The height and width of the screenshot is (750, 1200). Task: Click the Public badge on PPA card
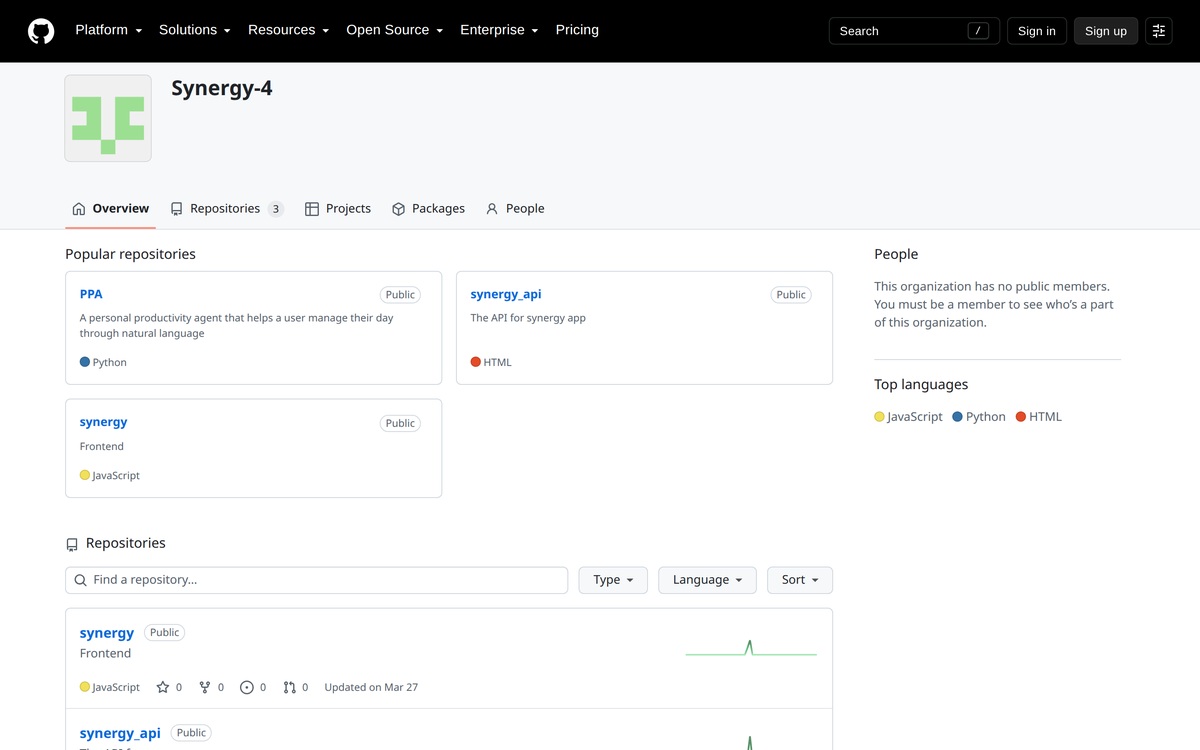click(x=400, y=295)
